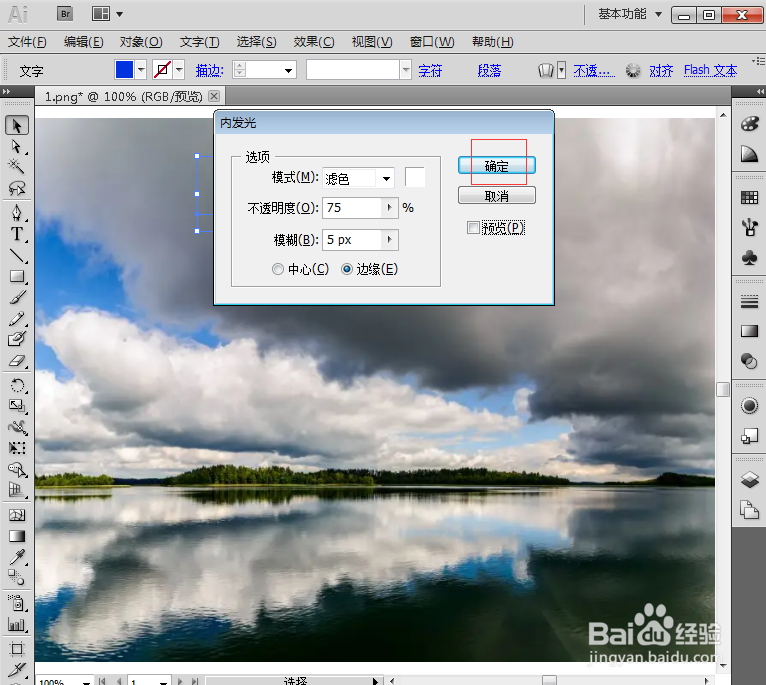Close the 1.png document tab
The height and width of the screenshot is (685, 766).
click(x=214, y=96)
